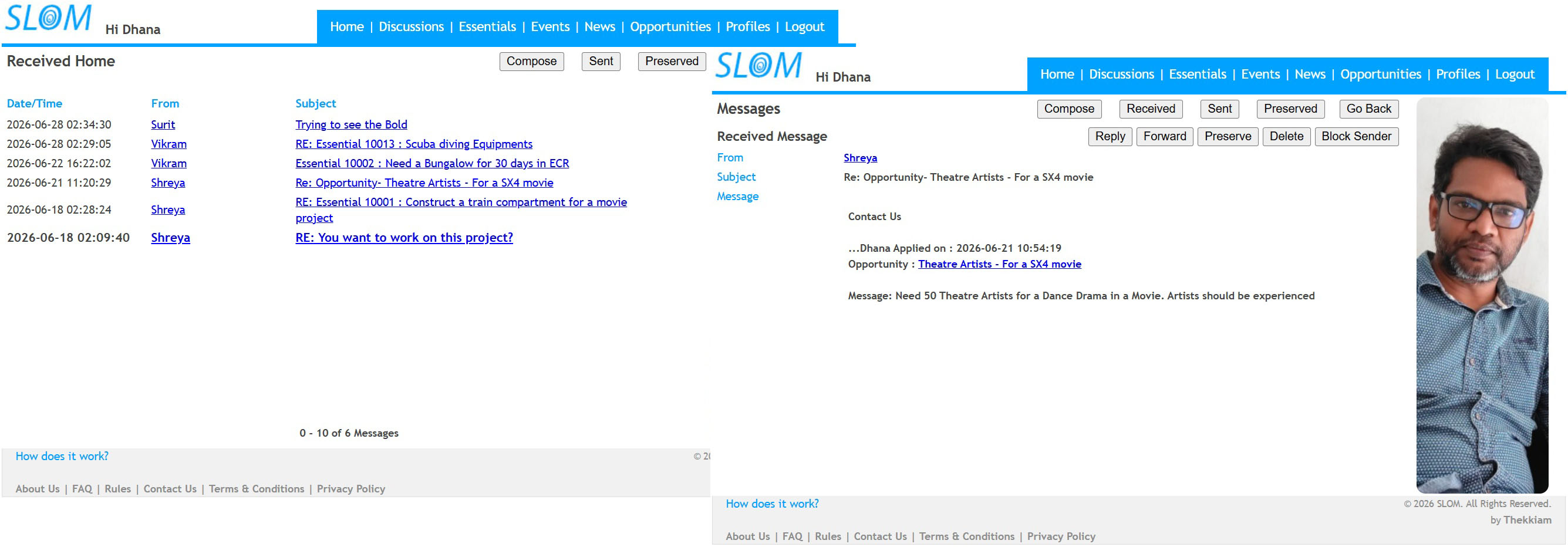Image resolution: width=1568 pixels, height=547 pixels.
Task: Open Terms & Conditions in Received Home footer
Action: pyautogui.click(x=257, y=489)
